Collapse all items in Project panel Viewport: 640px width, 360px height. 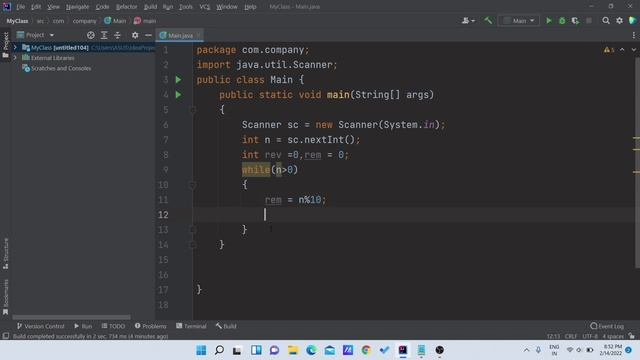tap(118, 36)
